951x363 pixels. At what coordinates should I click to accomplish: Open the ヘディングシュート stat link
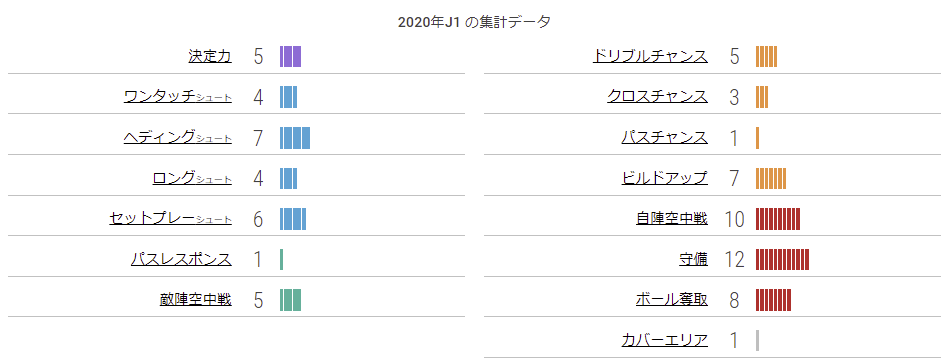tap(178, 138)
